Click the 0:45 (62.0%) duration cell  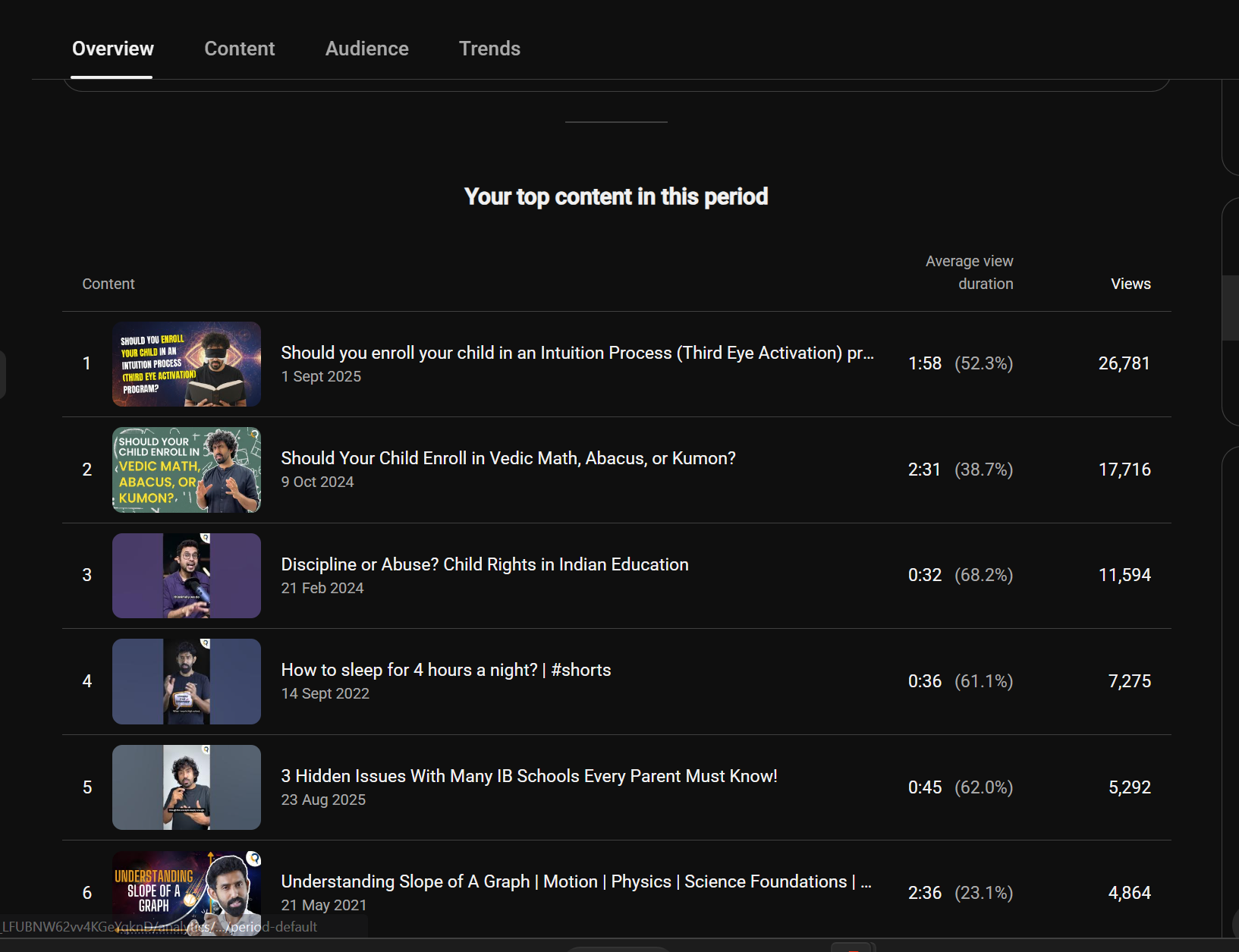click(x=961, y=787)
